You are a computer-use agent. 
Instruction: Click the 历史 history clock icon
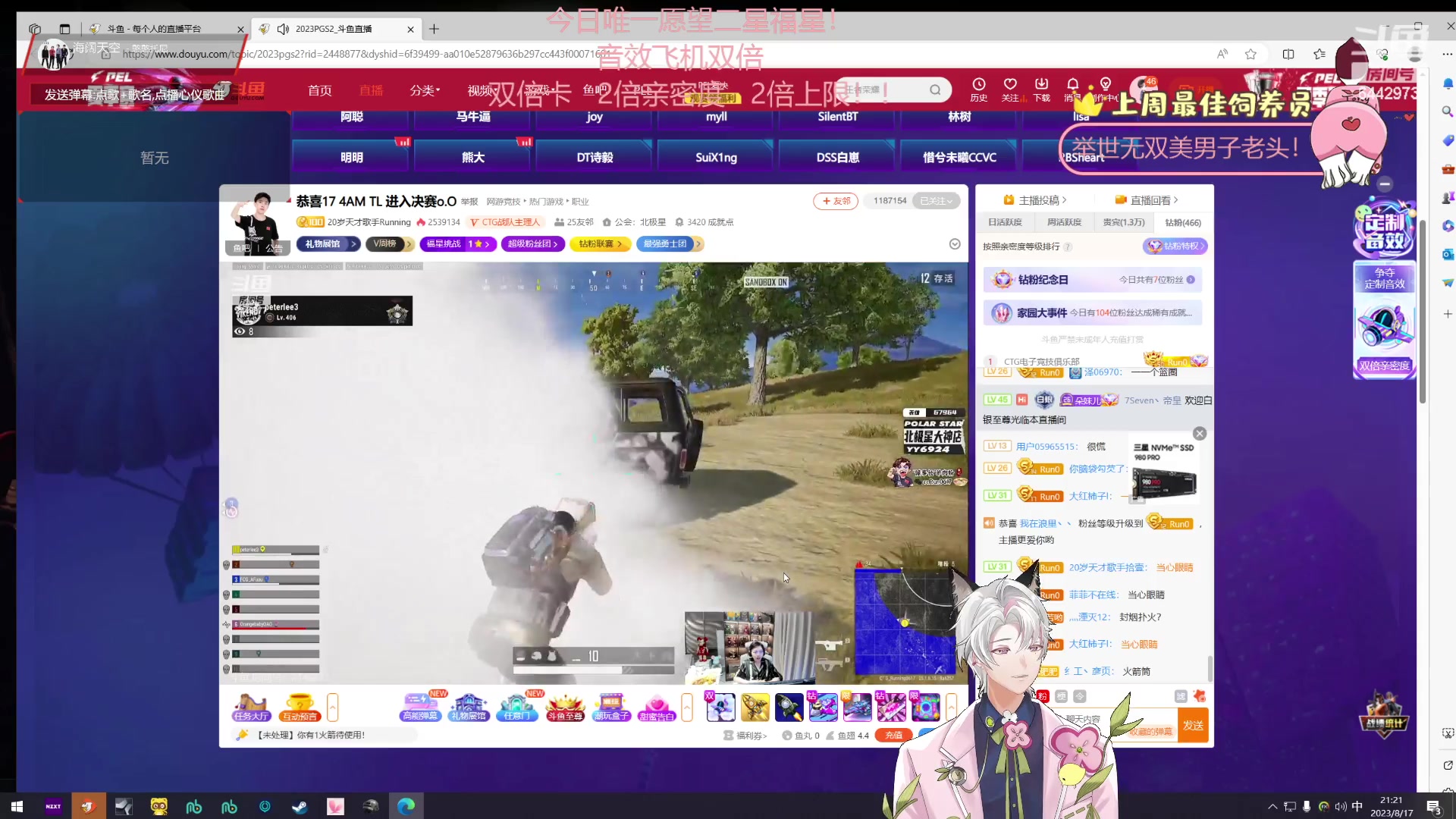click(x=979, y=89)
